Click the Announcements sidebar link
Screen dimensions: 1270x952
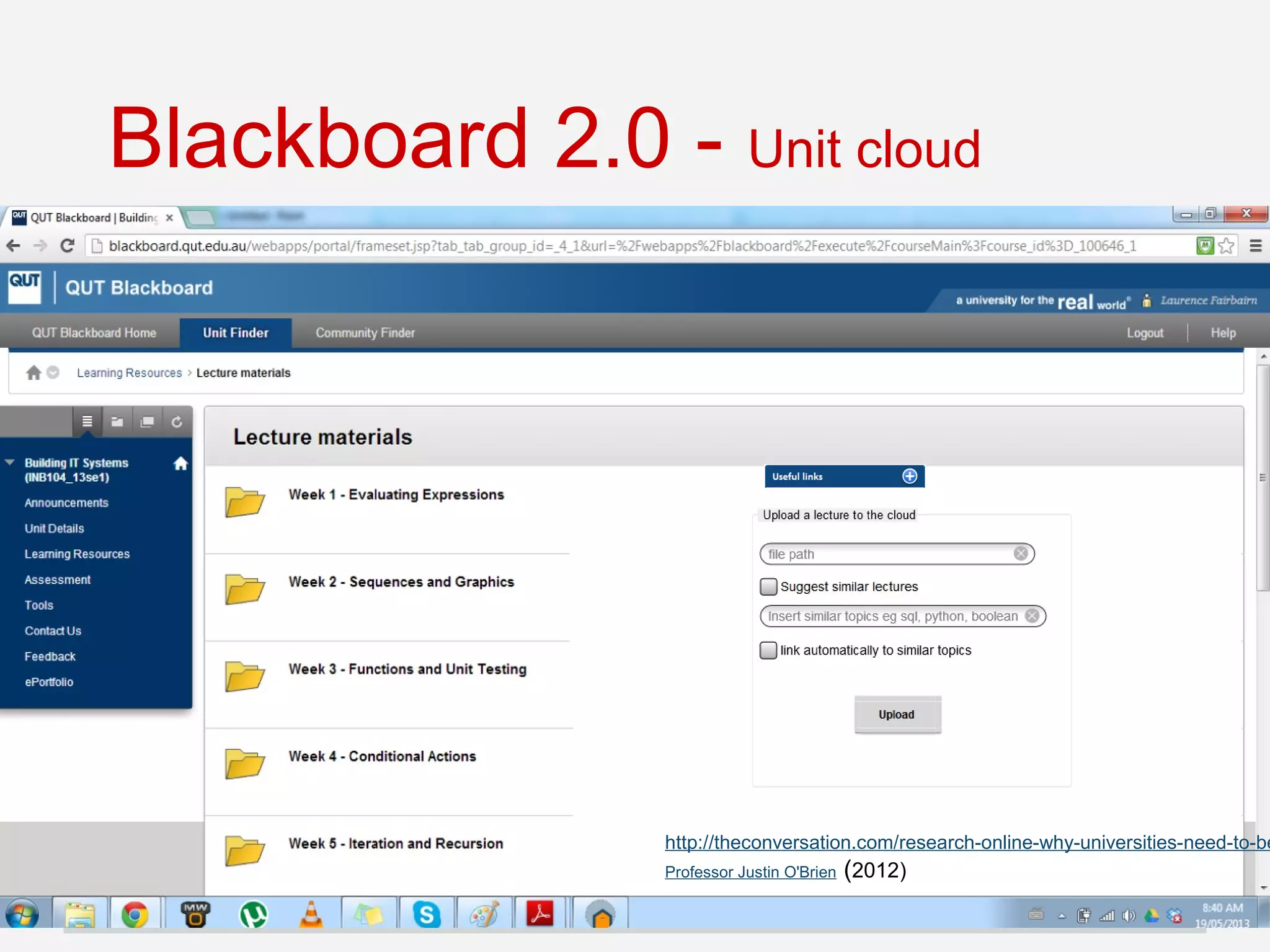66,503
